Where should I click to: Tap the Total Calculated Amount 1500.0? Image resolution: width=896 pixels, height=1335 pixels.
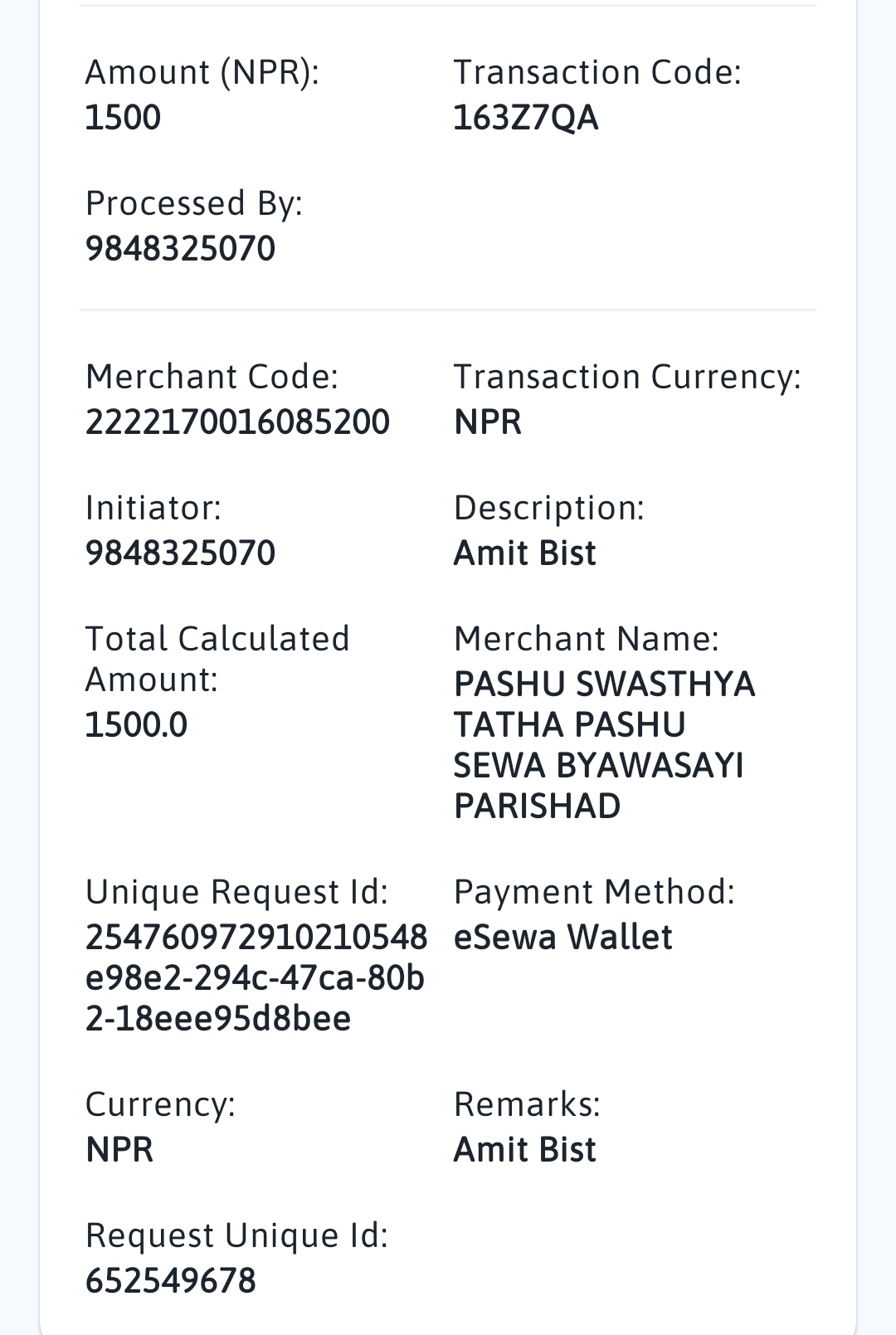(136, 725)
